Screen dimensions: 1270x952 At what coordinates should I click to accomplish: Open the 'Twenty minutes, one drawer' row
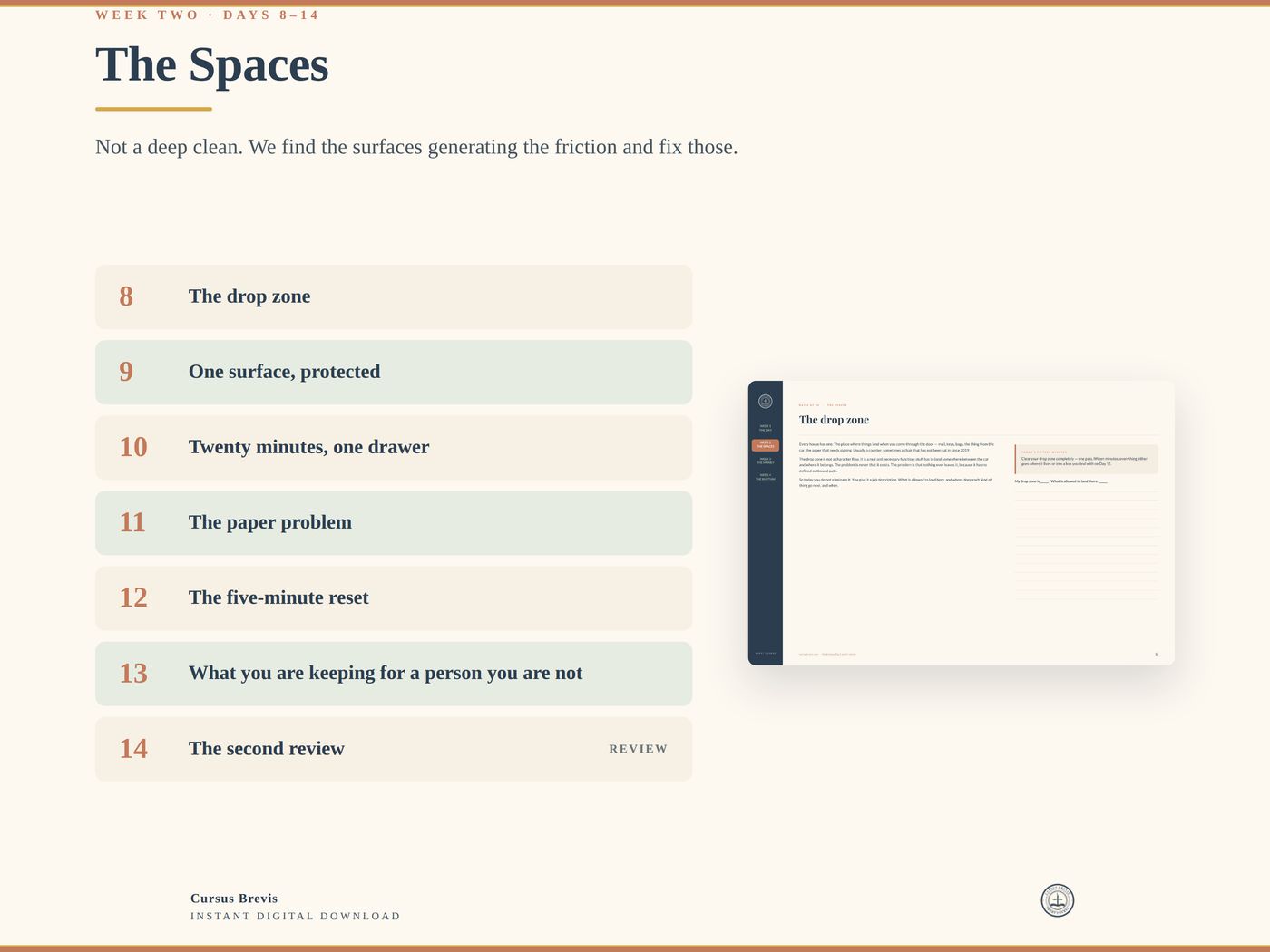click(x=394, y=448)
